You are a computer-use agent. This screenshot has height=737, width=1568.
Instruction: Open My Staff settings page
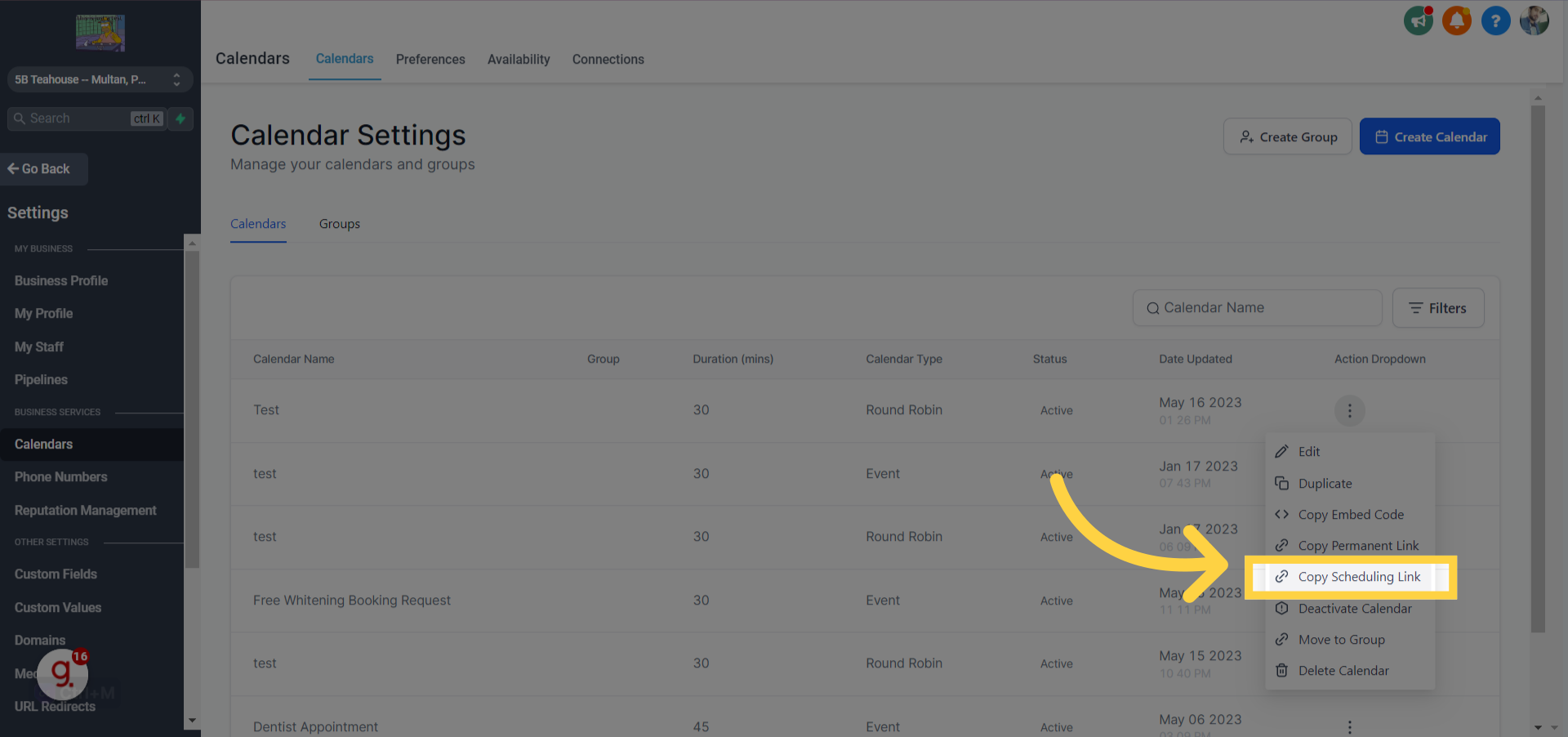click(39, 347)
